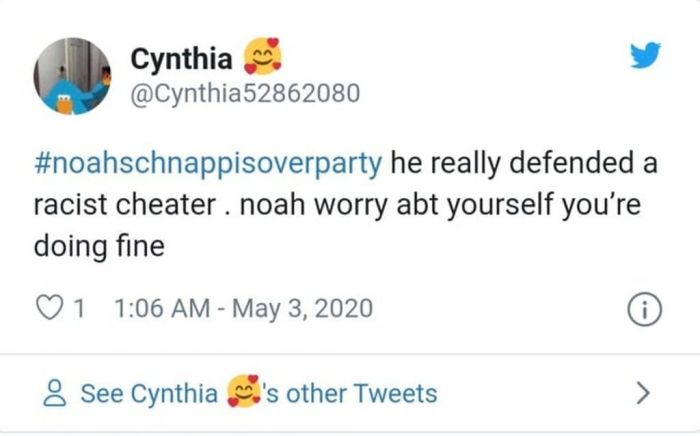Click the words "doing fine" in the tweet

click(99, 246)
